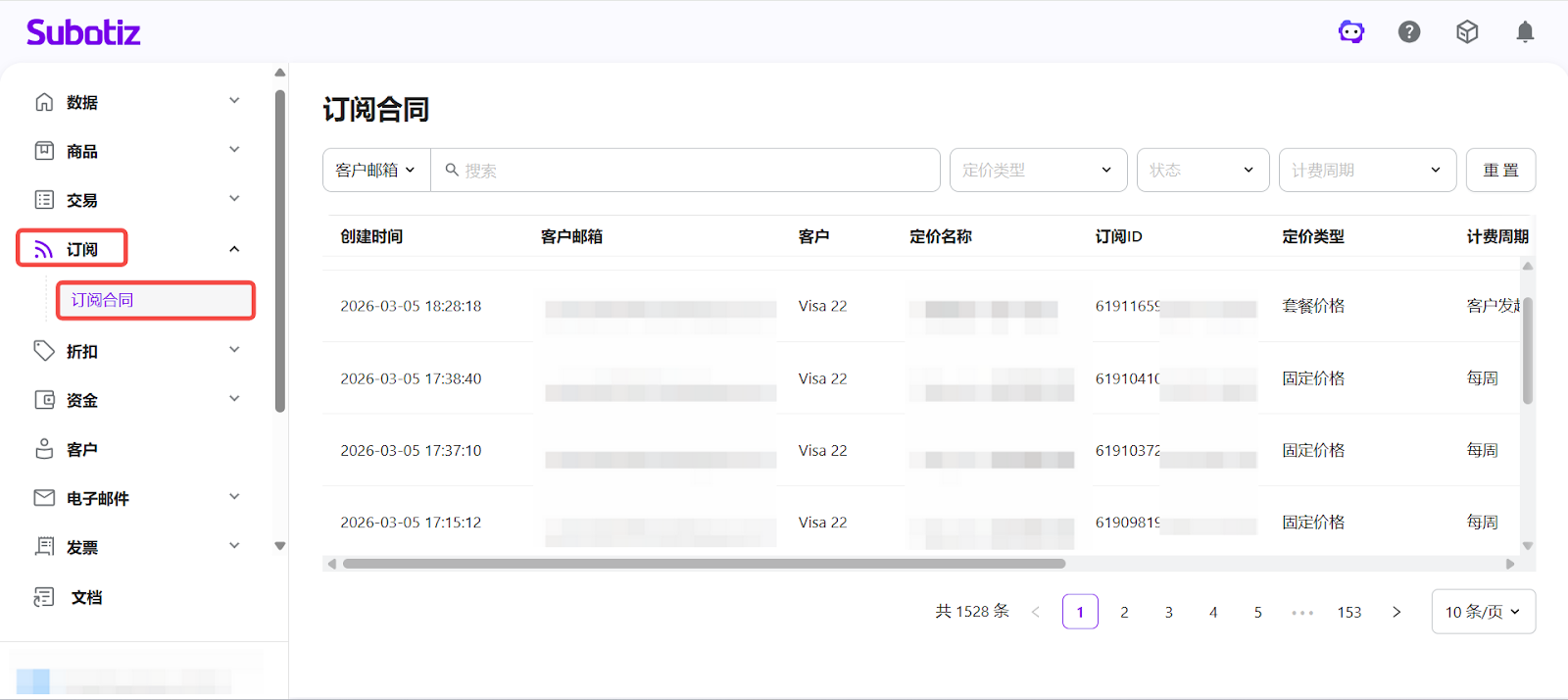Click the cube icon in top bar

[x=1467, y=32]
